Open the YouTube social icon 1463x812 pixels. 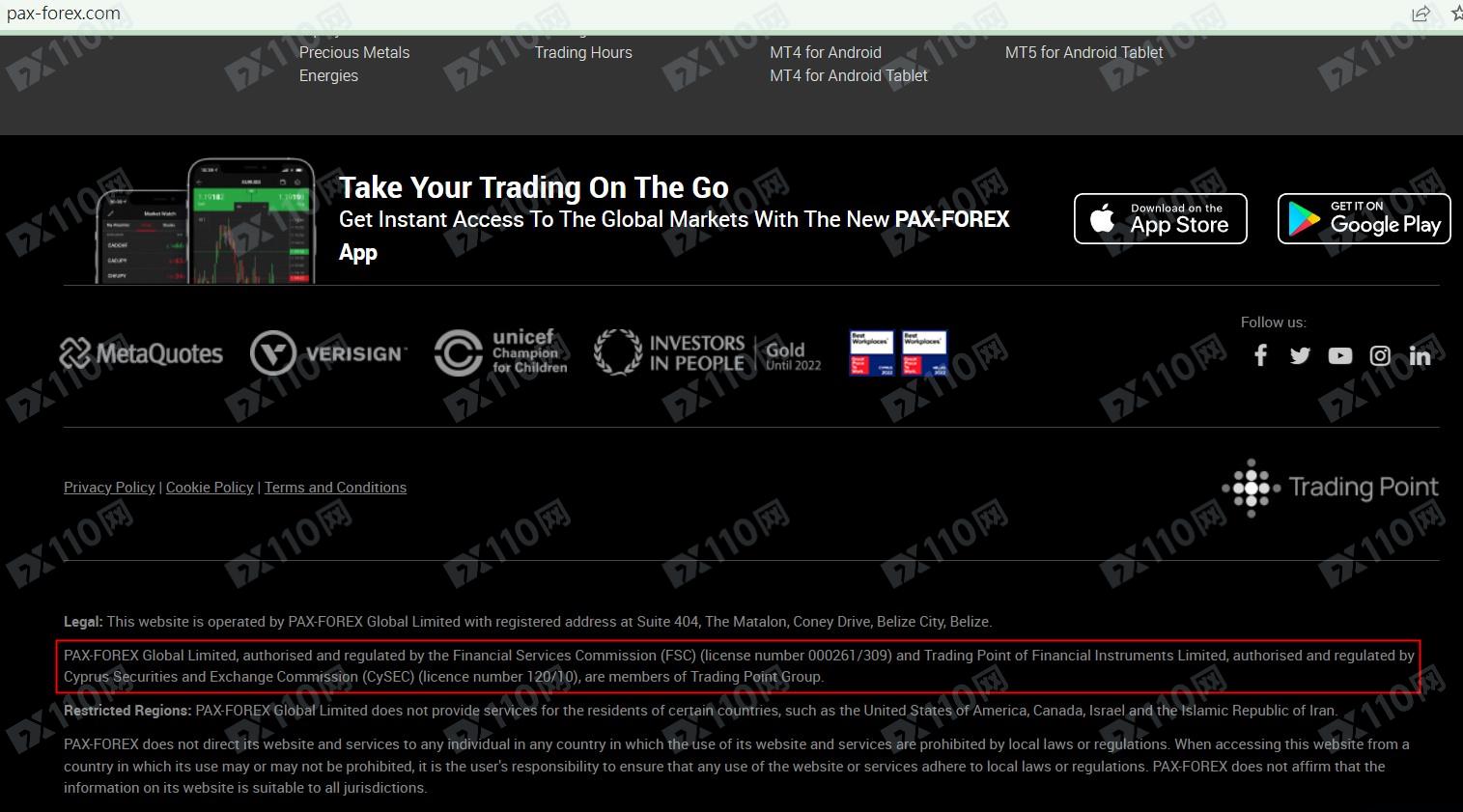coord(1339,356)
